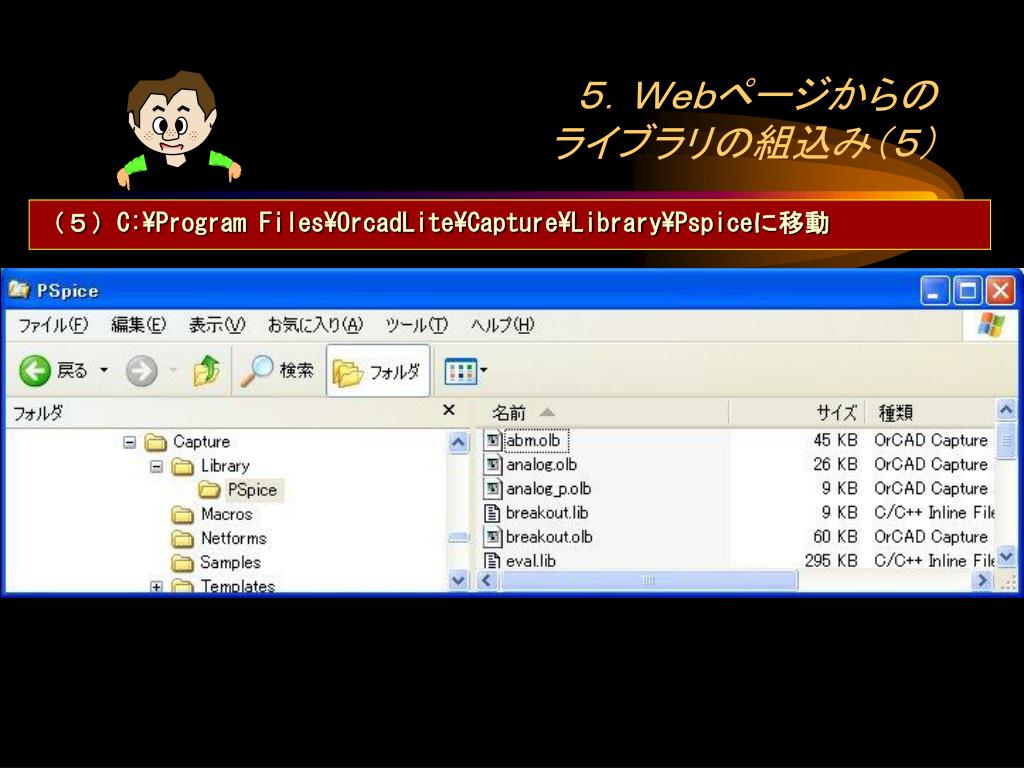
Task: Open the 編集(E) menu
Action: pos(138,325)
